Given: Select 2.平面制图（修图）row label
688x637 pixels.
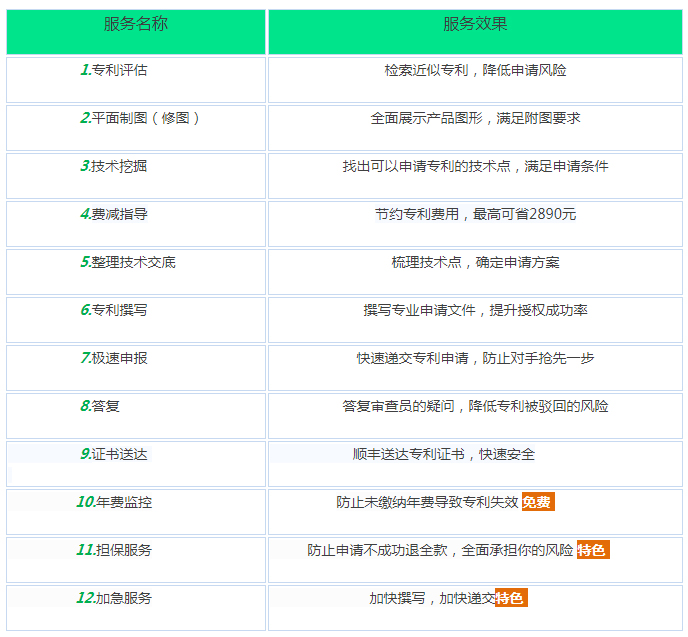Looking at the screenshot, I should tap(140, 118).
